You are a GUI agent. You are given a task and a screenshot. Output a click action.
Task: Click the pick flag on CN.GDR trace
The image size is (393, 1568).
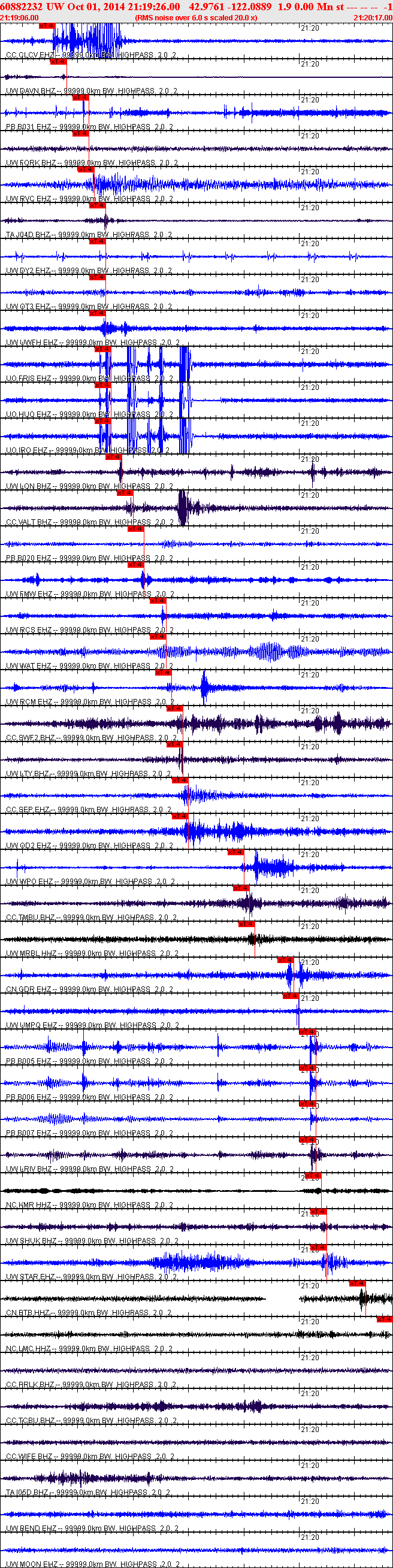point(285,960)
